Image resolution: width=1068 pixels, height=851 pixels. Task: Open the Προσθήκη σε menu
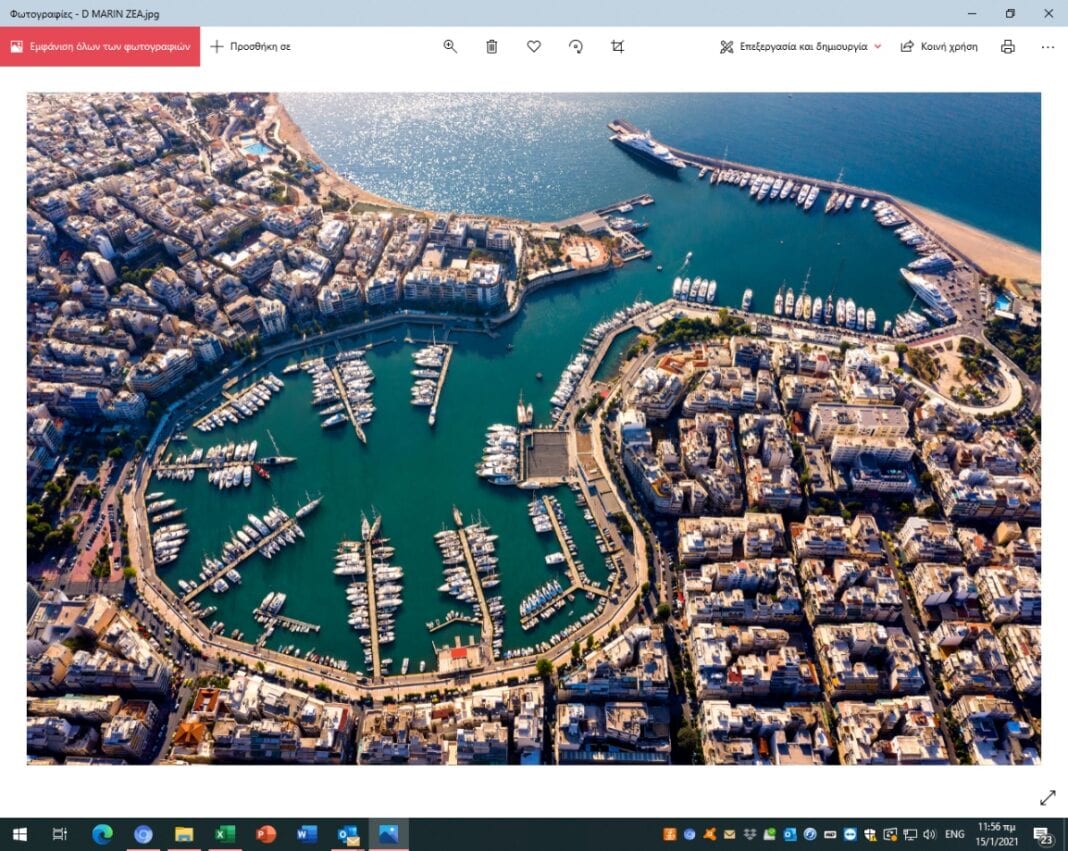pos(250,46)
